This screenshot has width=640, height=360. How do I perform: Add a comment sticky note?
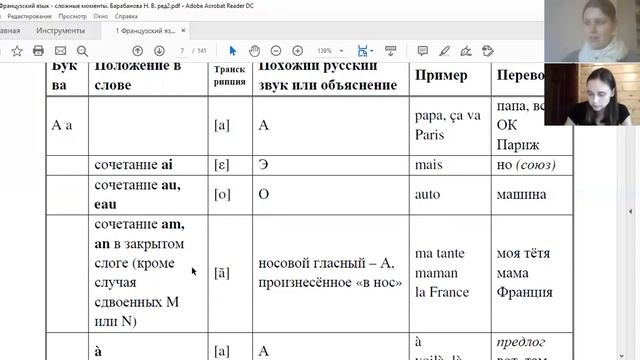(x=422, y=51)
